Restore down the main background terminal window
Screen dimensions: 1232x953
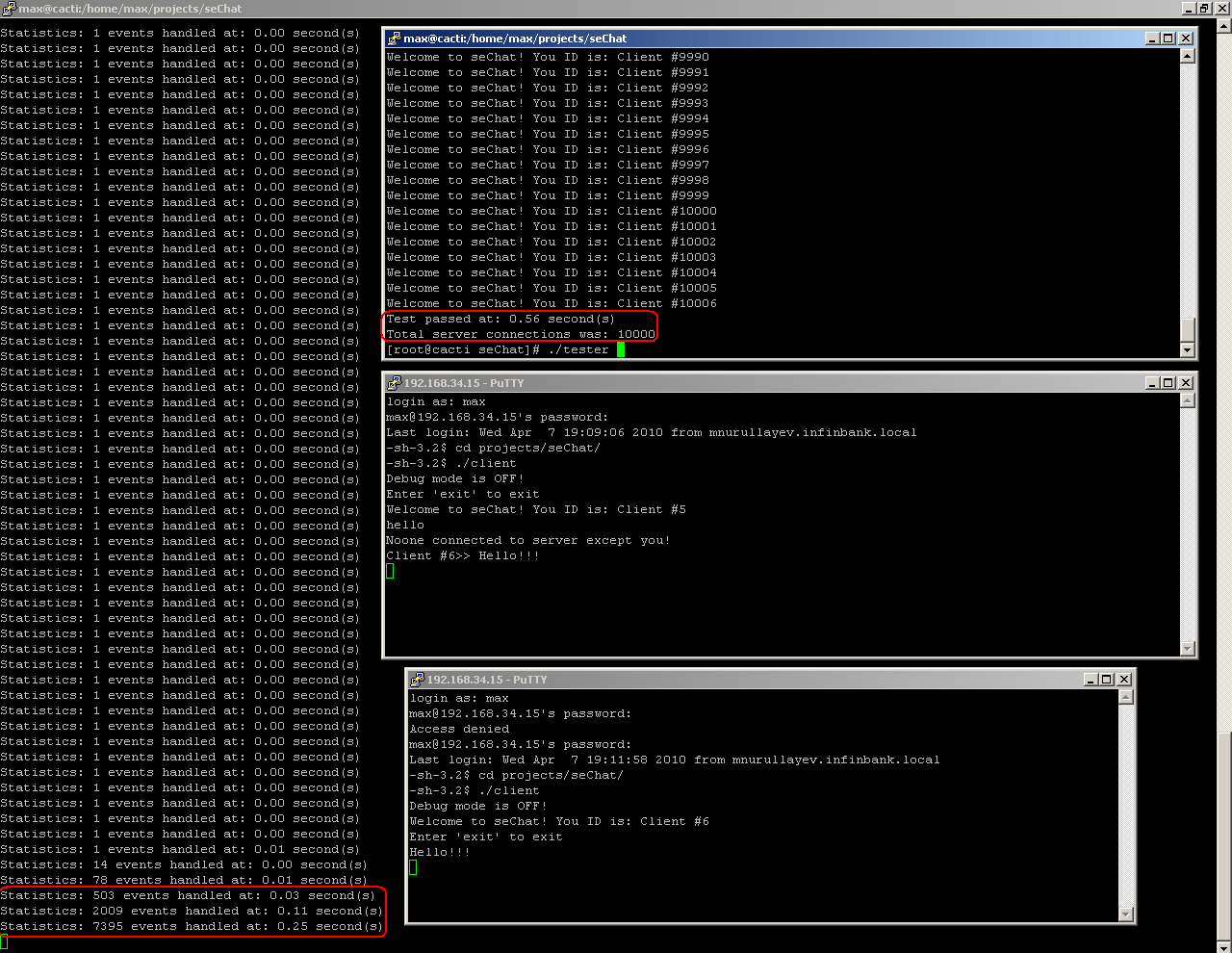point(1205,8)
